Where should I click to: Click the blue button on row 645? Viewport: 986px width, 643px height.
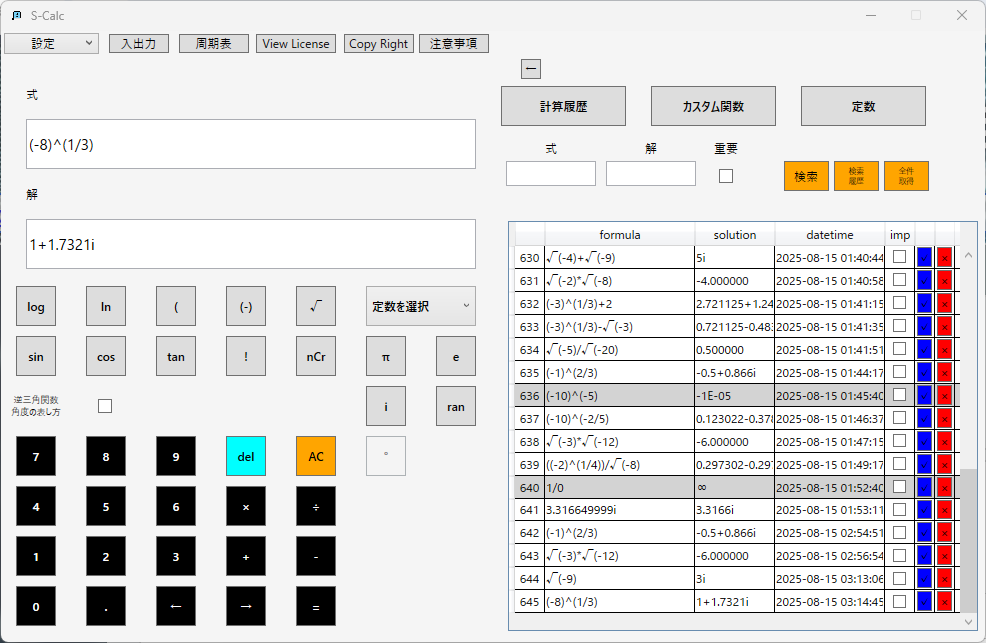(x=924, y=602)
